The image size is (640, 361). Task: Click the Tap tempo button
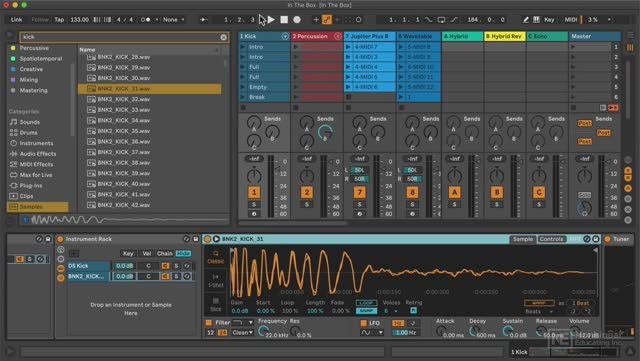(59, 19)
